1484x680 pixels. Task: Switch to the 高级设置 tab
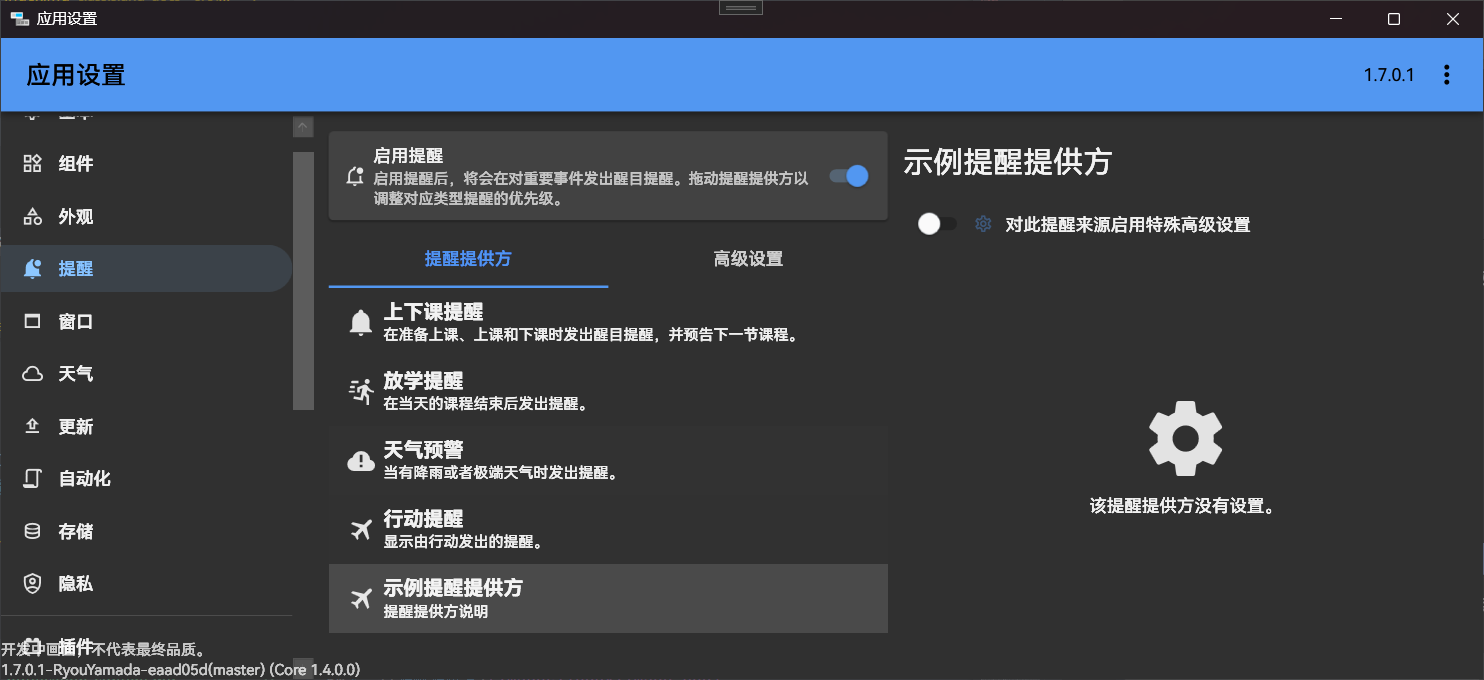pos(748,258)
